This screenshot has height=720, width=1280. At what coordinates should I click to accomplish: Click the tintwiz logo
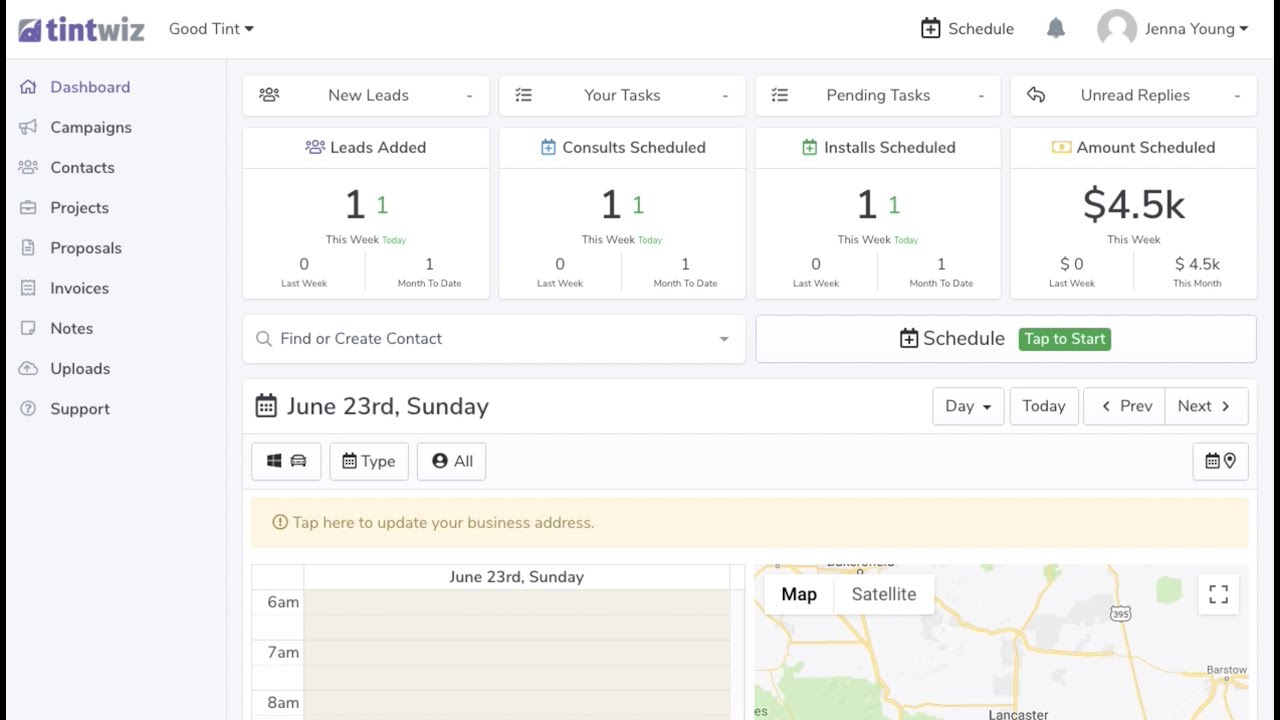[81, 29]
